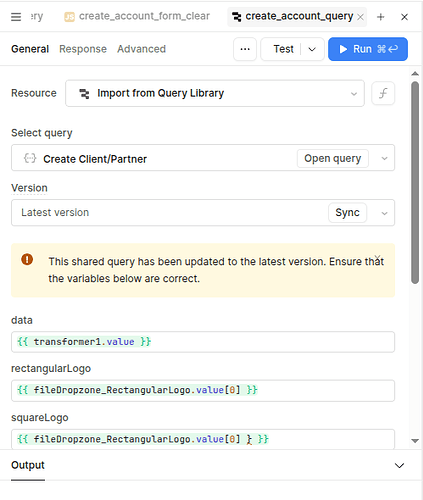This screenshot has height=500, width=423.
Task: Switch to the Response tab
Action: [83, 49]
